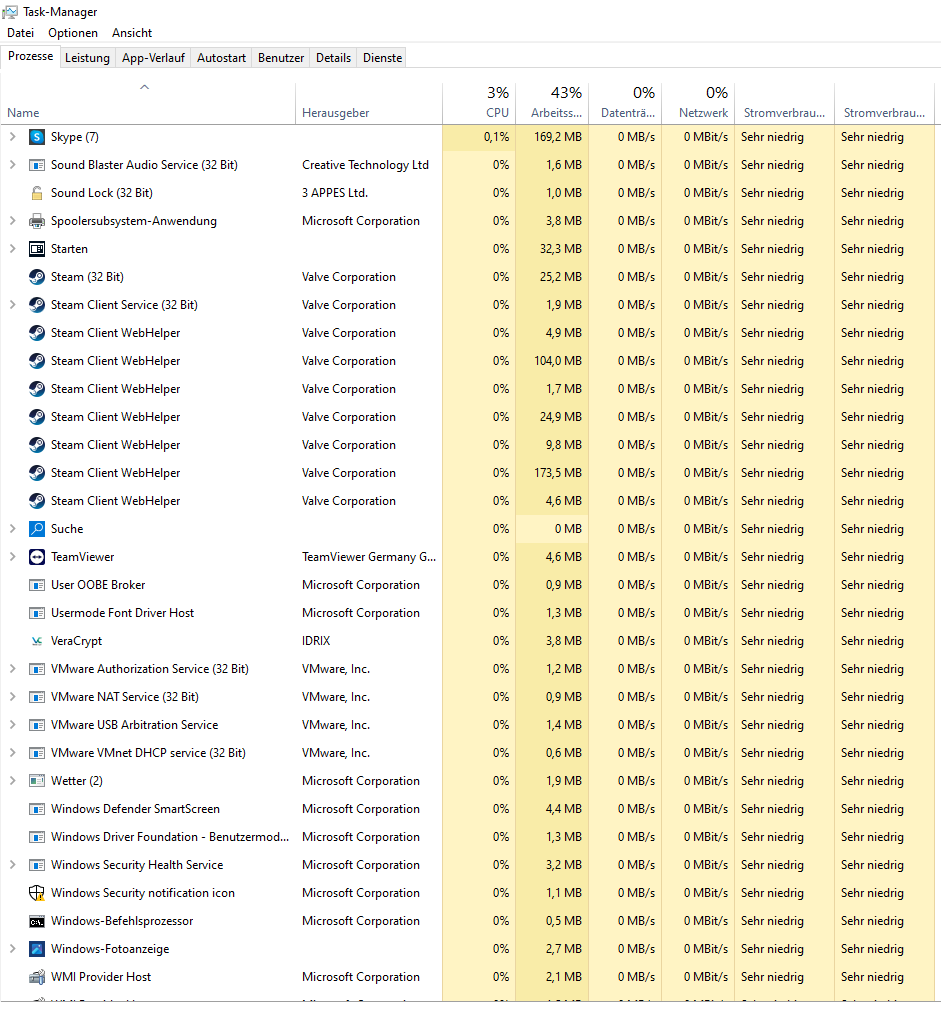Click the Skype process icon

click(37, 137)
